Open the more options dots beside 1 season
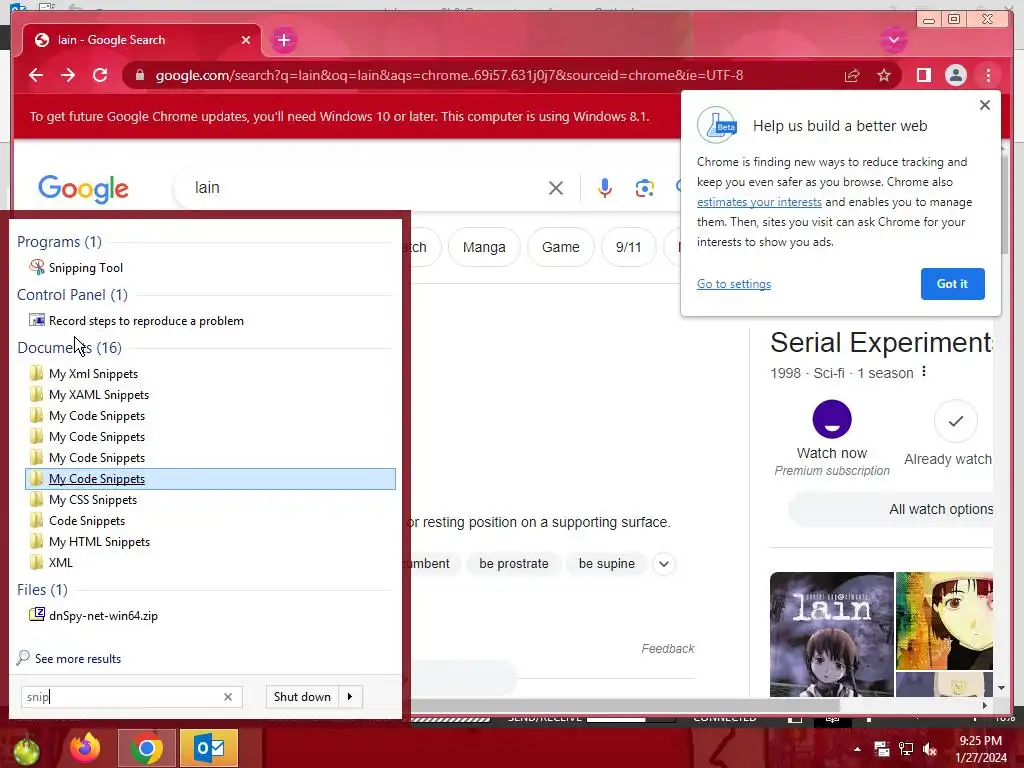 (x=923, y=372)
